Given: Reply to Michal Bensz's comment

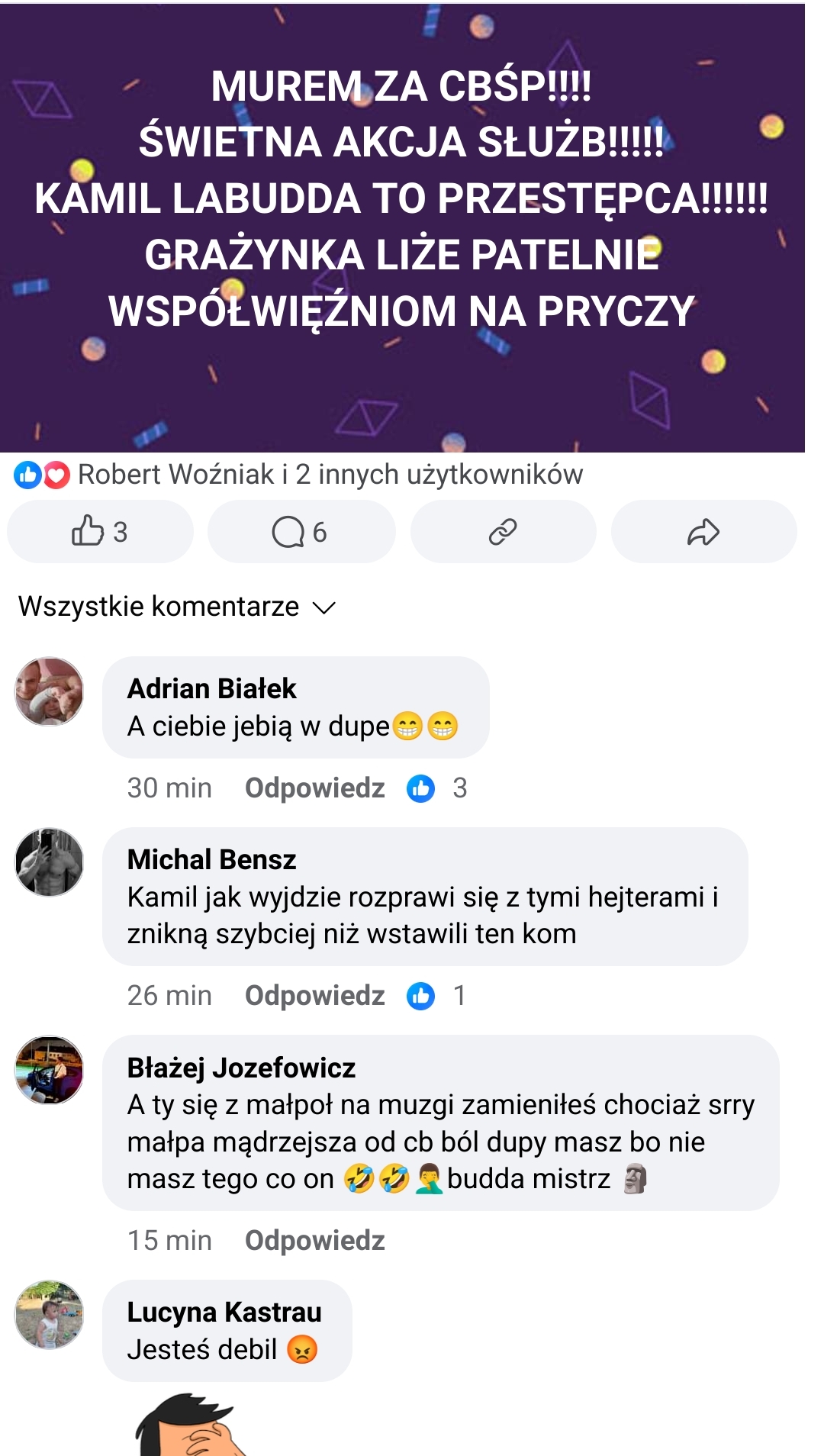Looking at the screenshot, I should click(x=314, y=996).
